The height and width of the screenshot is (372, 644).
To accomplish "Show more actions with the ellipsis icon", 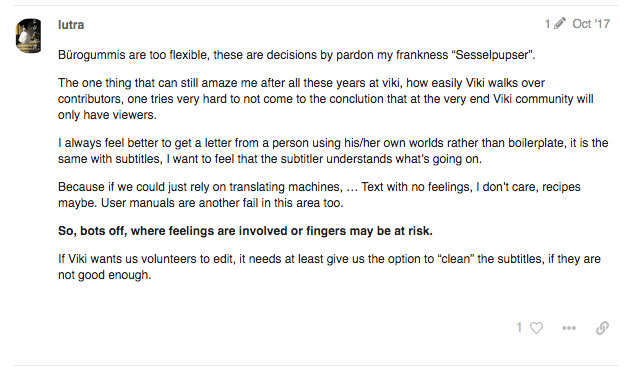I will coord(569,328).
